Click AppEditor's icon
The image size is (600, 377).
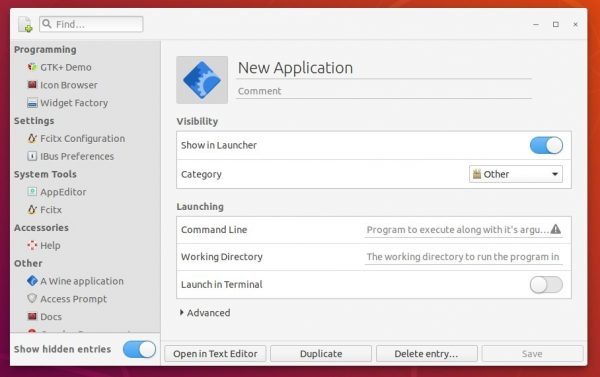pyautogui.click(x=32, y=192)
